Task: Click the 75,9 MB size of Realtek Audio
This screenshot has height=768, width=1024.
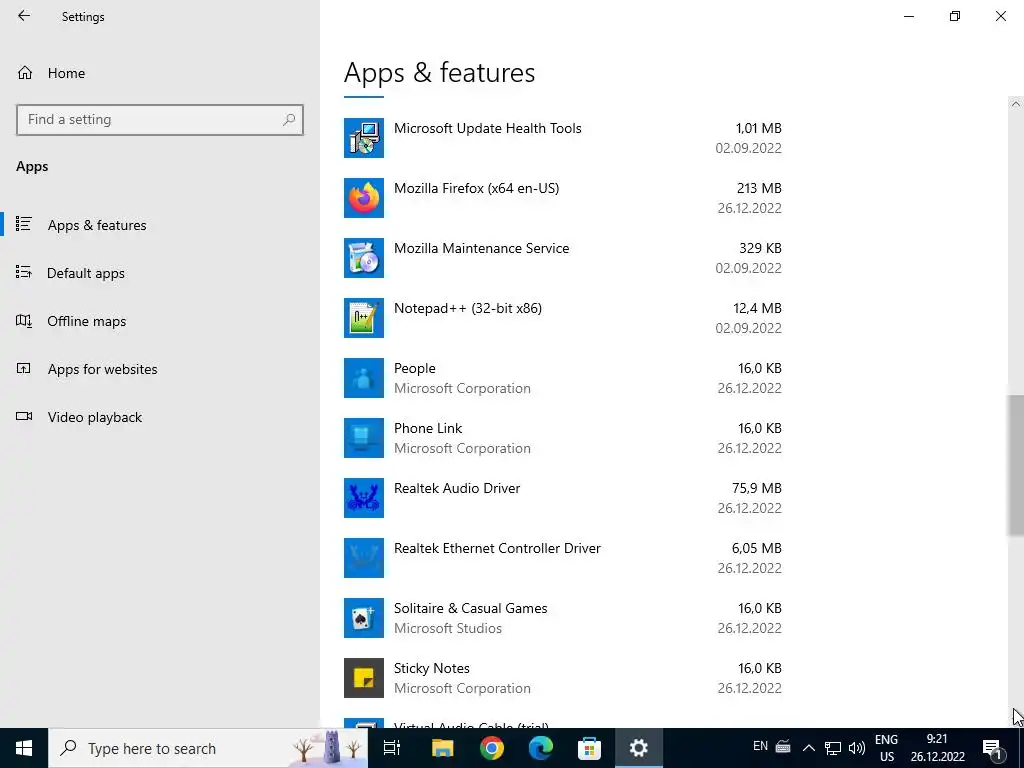Action: [x=756, y=488]
